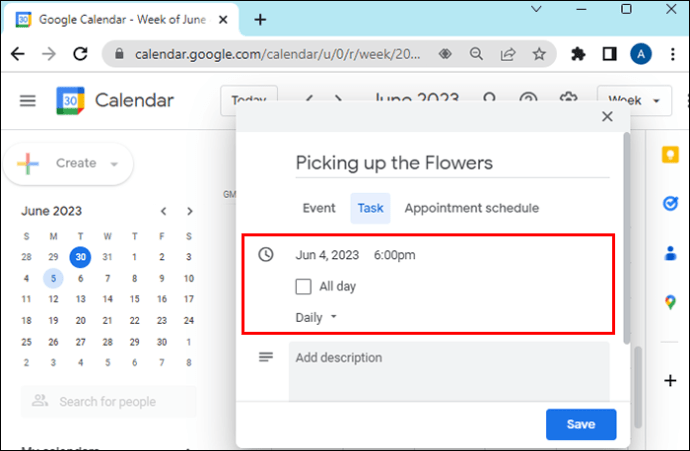Click the plus icon to get add-ons

pos(669,380)
